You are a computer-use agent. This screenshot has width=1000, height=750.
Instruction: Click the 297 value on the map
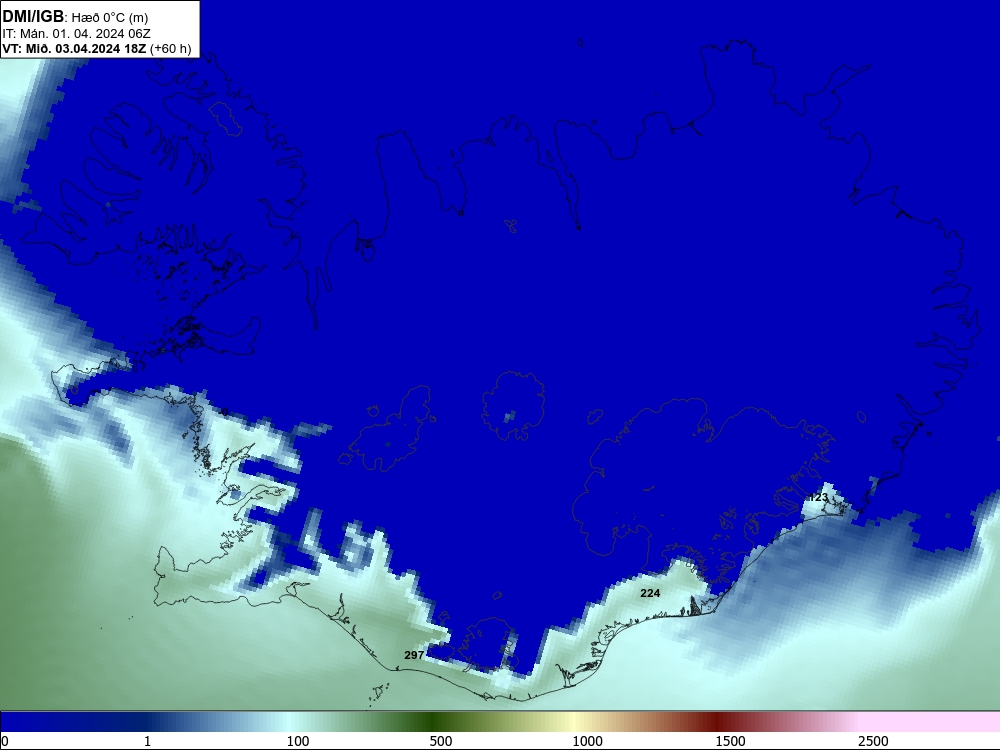coord(414,655)
